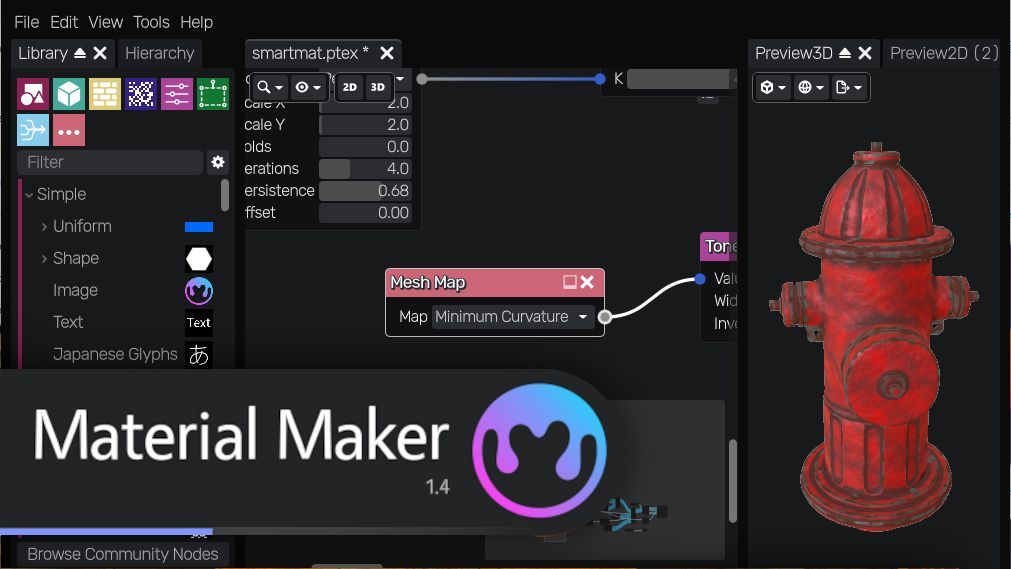Close the Mesh Map node

point(587,282)
